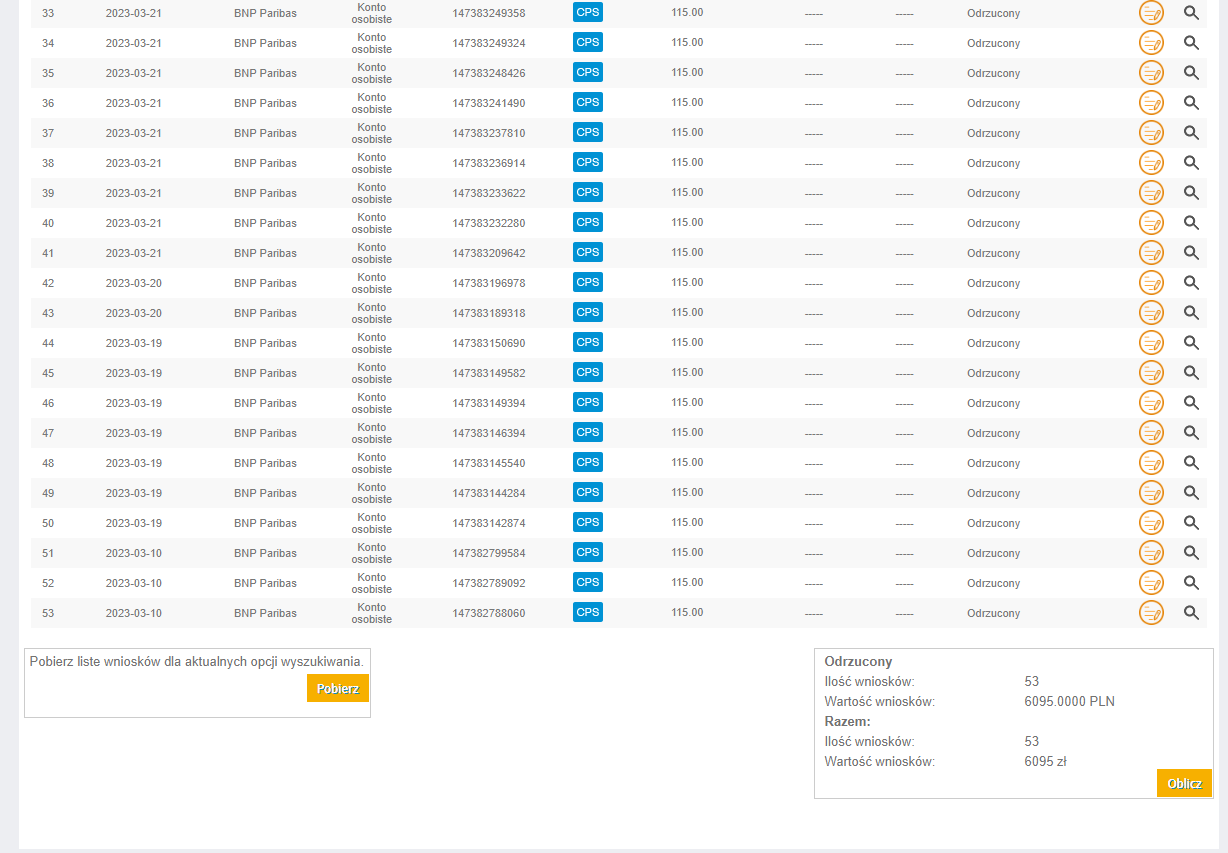Viewport: 1228px width, 853px height.
Task: Click the edit note icon in row 53
Action: click(x=1151, y=613)
